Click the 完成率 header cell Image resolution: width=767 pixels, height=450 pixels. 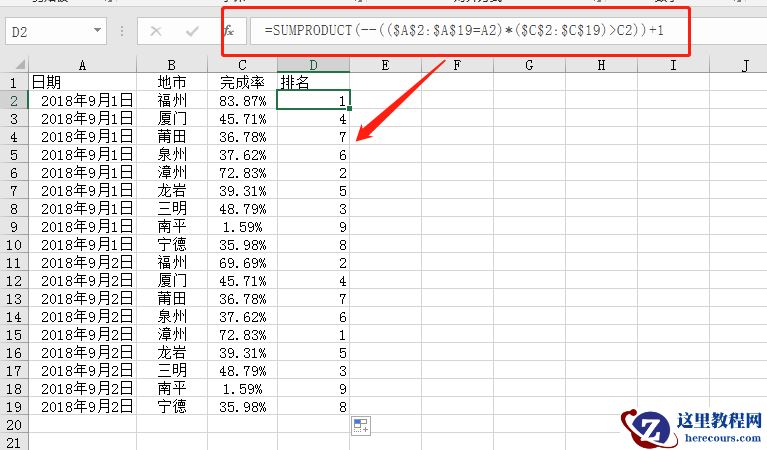click(242, 82)
